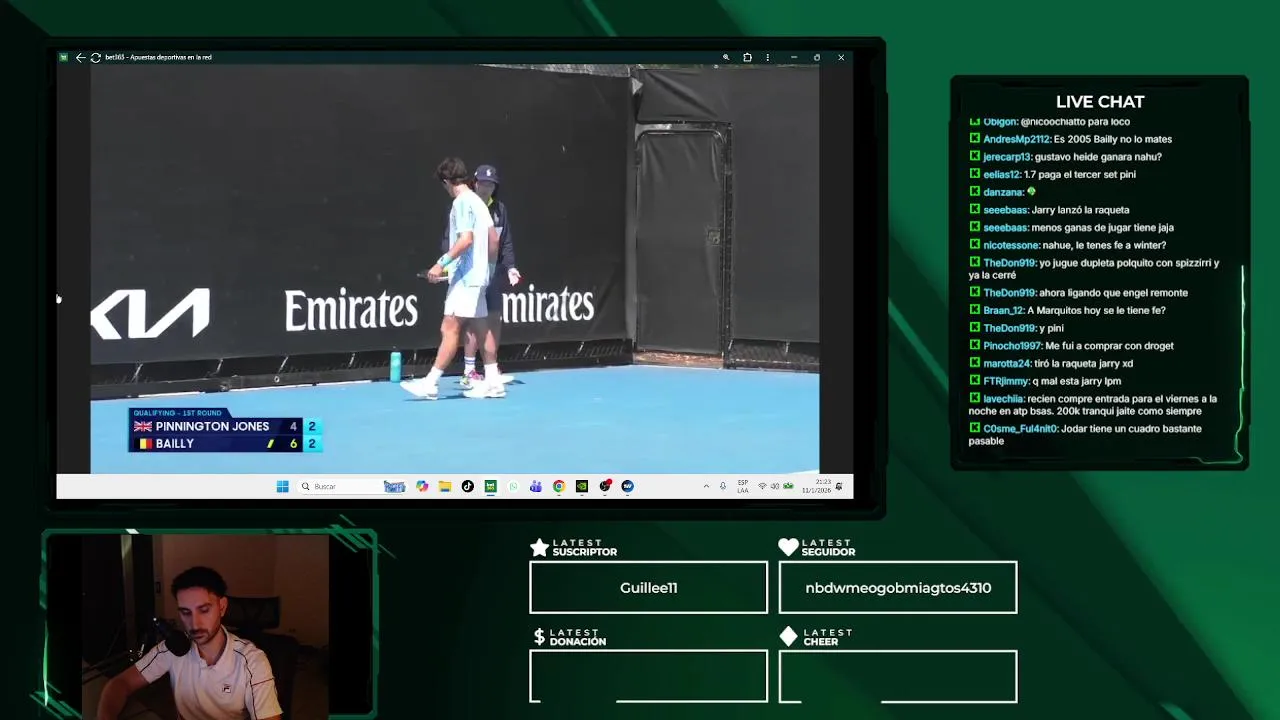Click chat username C0sme_Ful4nit0
The image size is (1280, 720).
tap(1020, 429)
